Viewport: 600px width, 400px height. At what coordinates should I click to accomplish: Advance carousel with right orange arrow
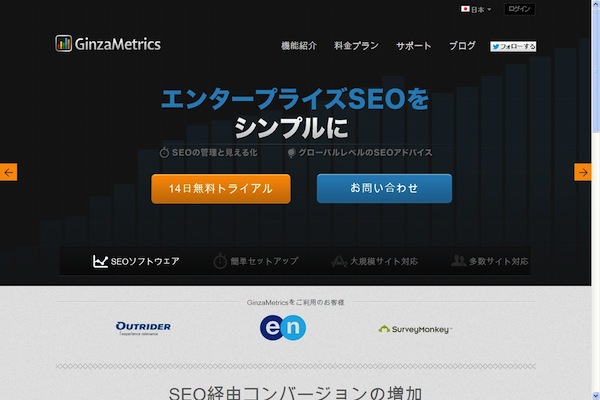point(582,172)
